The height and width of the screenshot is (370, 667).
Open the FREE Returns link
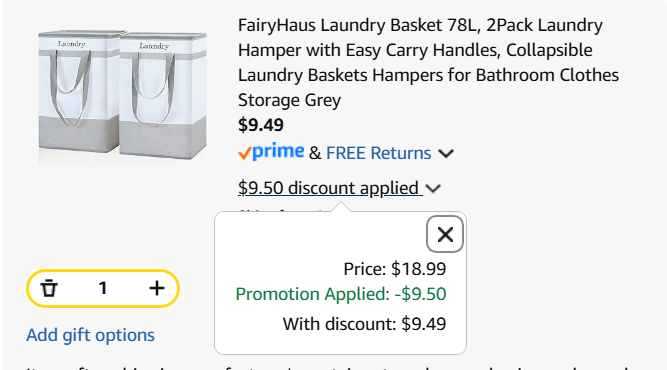click(x=379, y=153)
